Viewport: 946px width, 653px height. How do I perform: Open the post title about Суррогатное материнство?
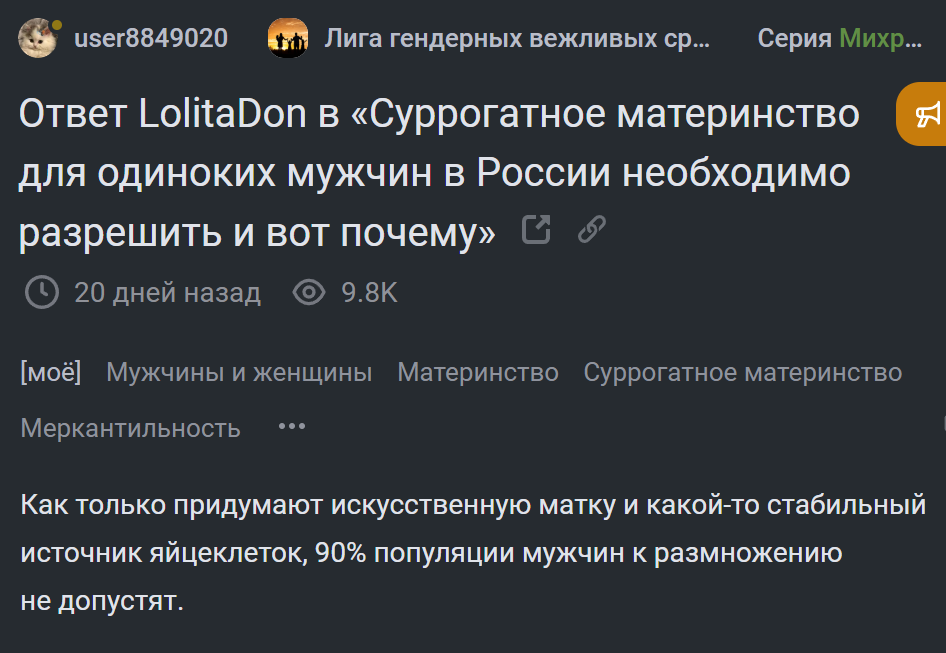(438, 173)
